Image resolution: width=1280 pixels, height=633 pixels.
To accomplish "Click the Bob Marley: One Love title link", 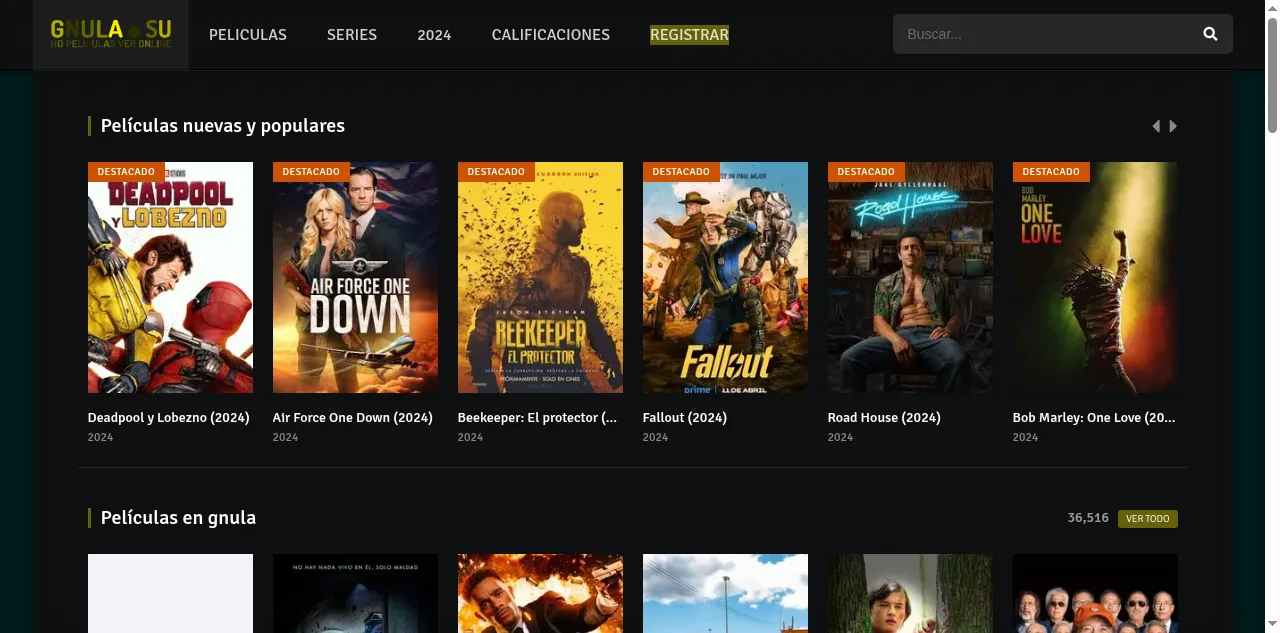I will tap(1094, 418).
